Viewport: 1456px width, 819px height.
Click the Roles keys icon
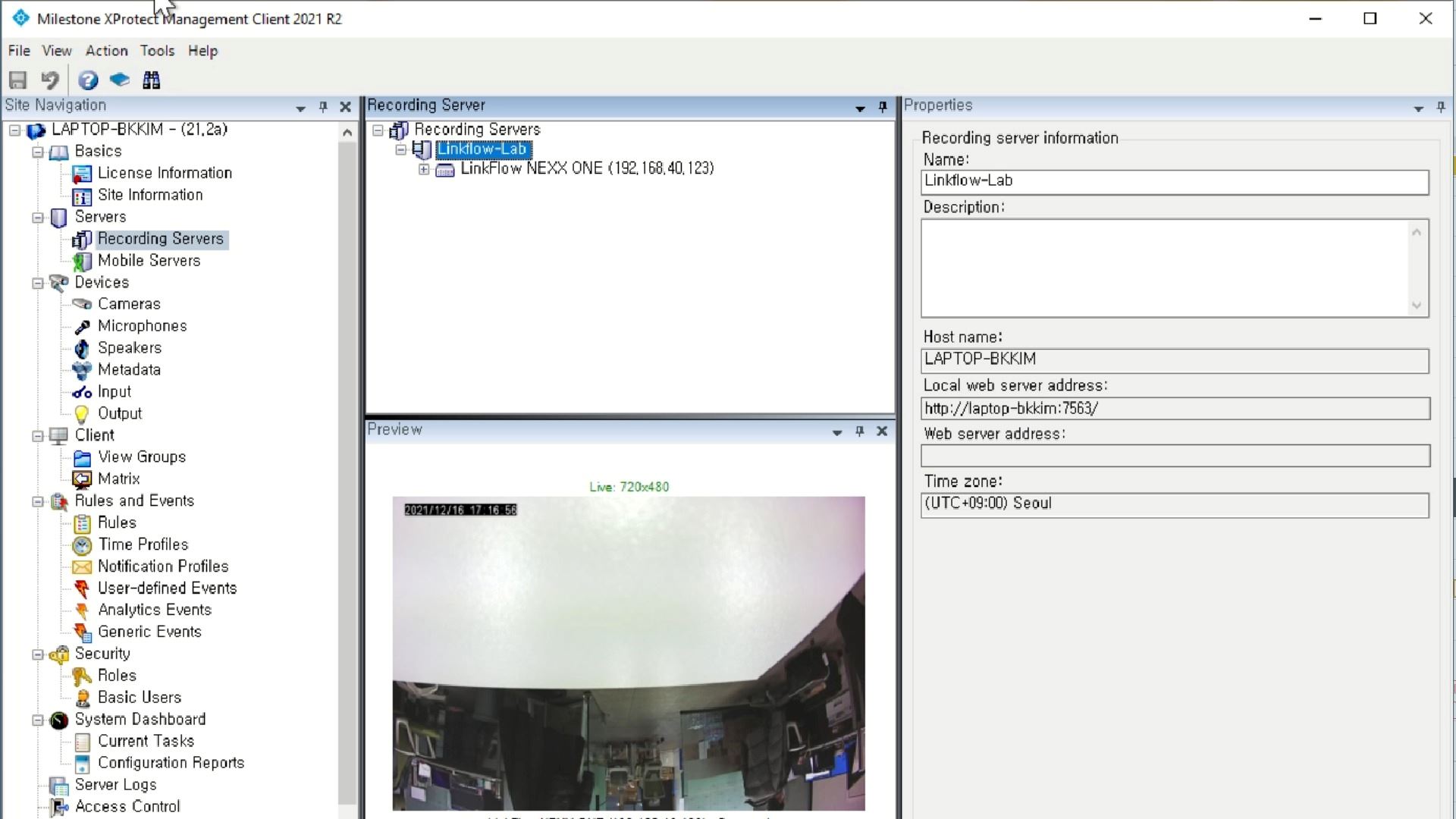pyautogui.click(x=82, y=676)
